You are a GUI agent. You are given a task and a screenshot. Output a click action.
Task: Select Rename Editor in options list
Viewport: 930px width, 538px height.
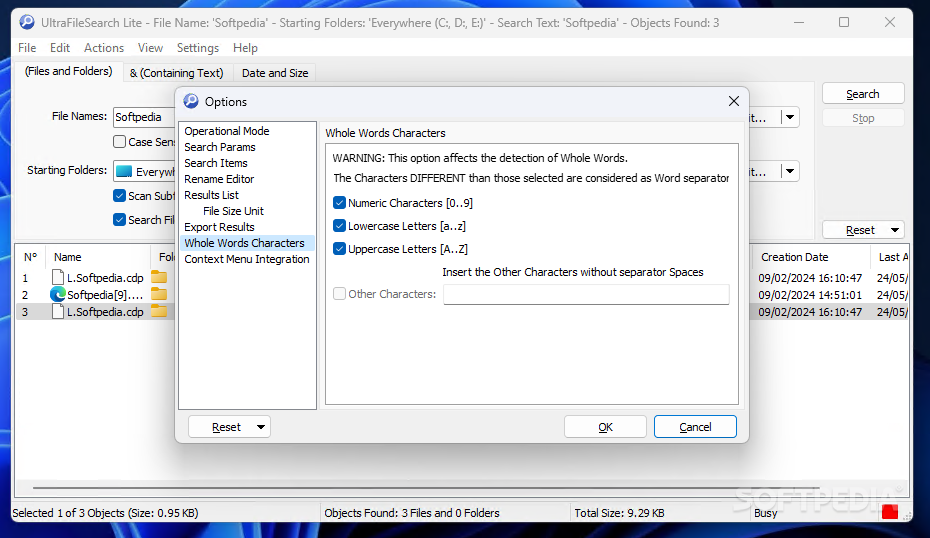tap(219, 179)
